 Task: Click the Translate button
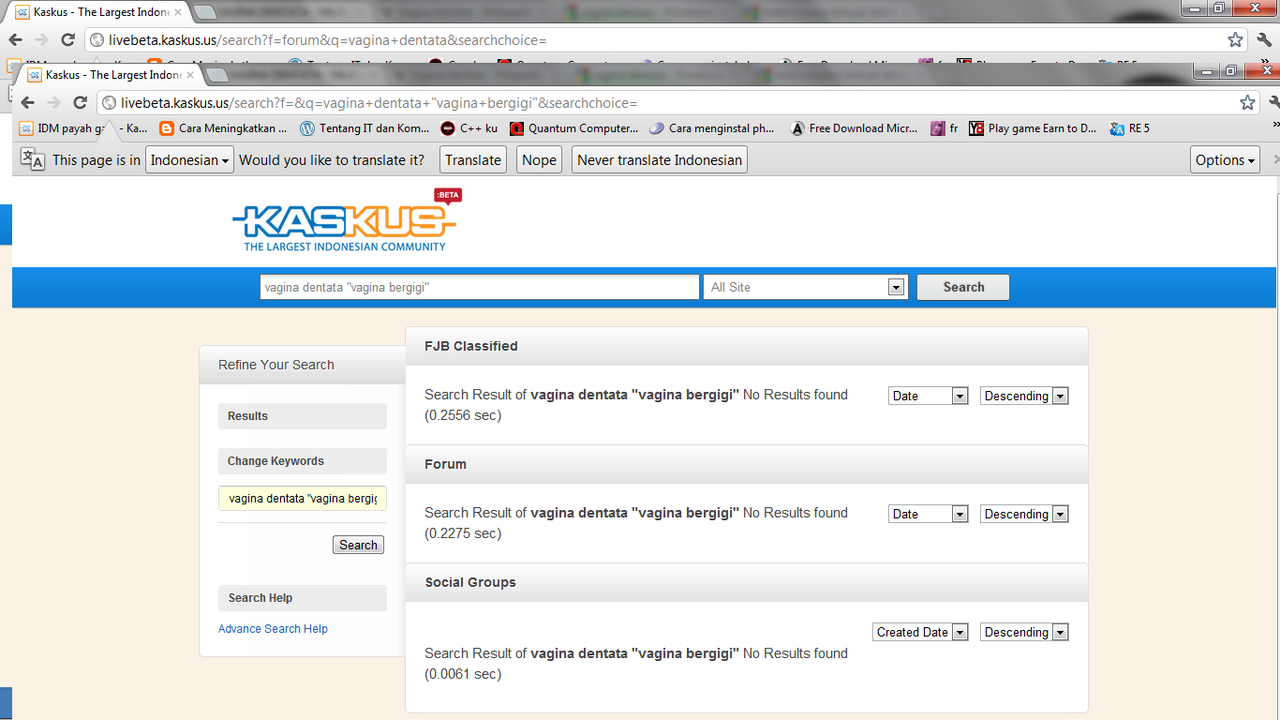coord(473,160)
